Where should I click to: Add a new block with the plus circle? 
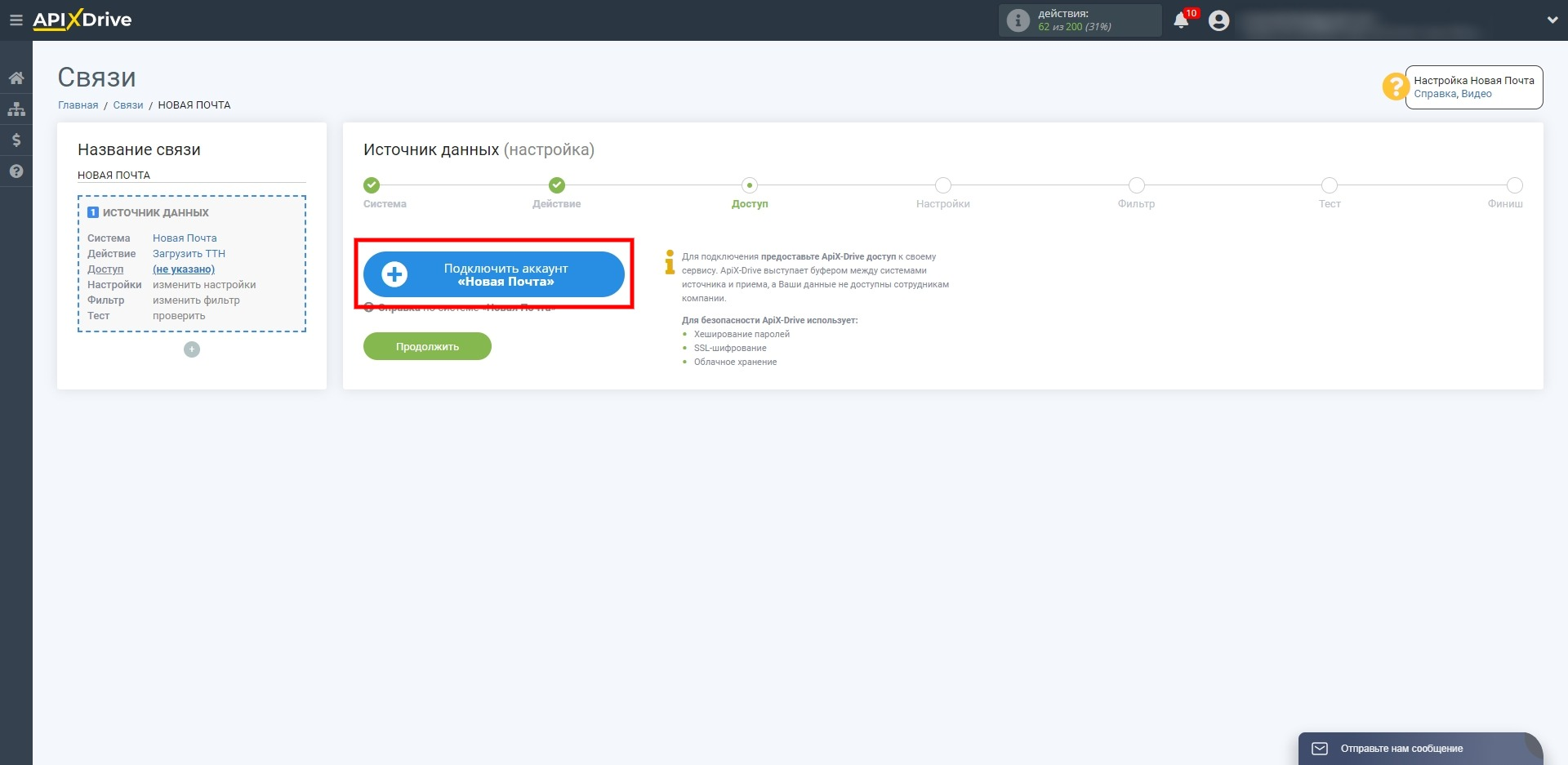pos(192,349)
